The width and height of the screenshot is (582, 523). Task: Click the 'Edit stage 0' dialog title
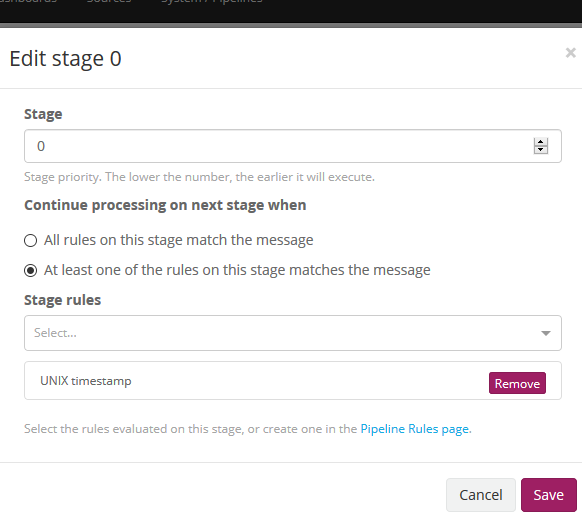pos(65,59)
